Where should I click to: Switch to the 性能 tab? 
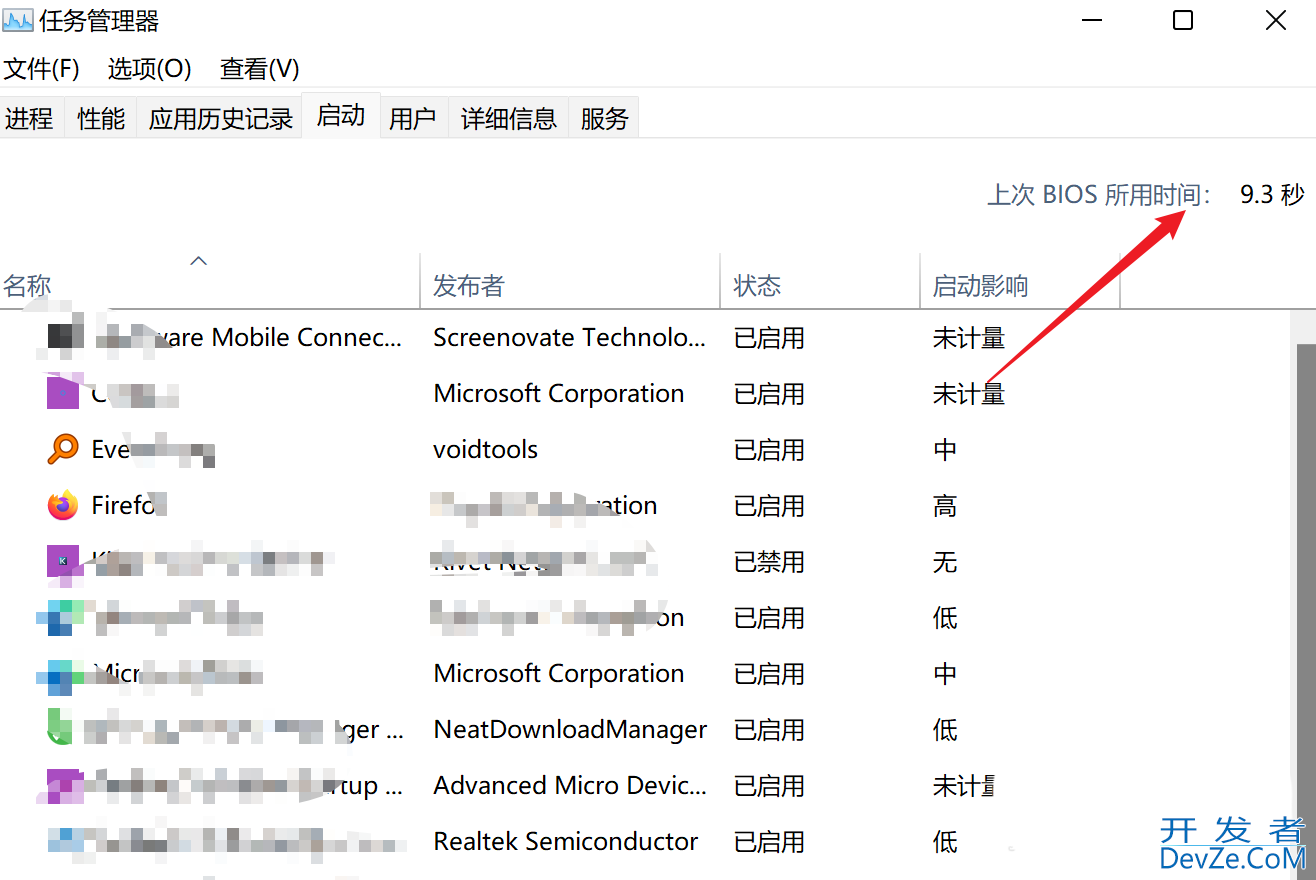click(x=101, y=119)
